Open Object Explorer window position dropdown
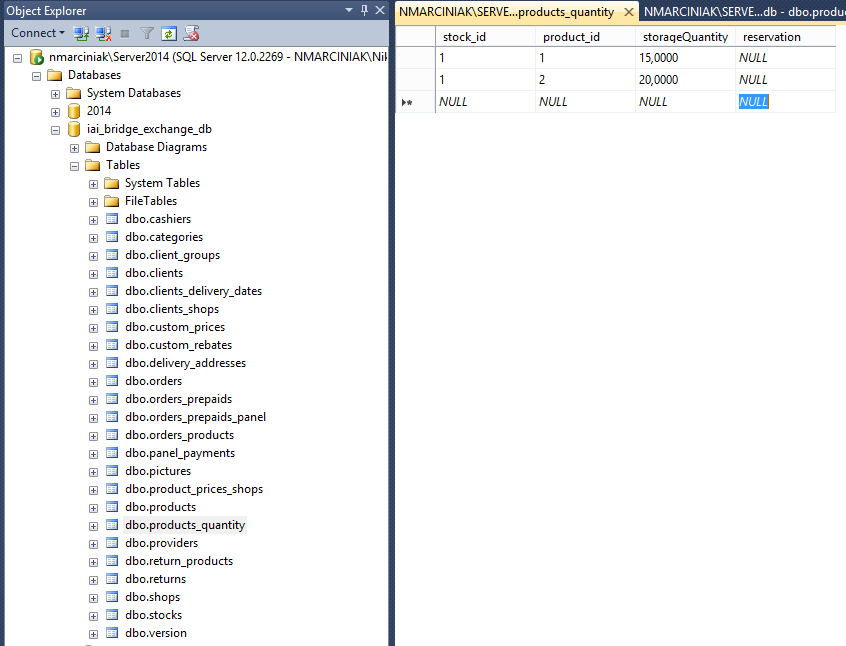The width and height of the screenshot is (846, 646). [x=348, y=10]
